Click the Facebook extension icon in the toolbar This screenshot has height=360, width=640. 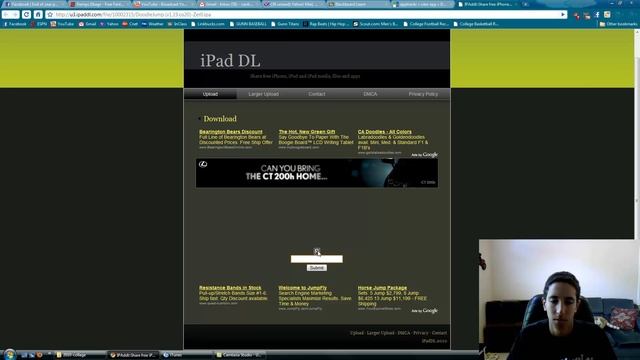pyautogui.click(x=597, y=15)
